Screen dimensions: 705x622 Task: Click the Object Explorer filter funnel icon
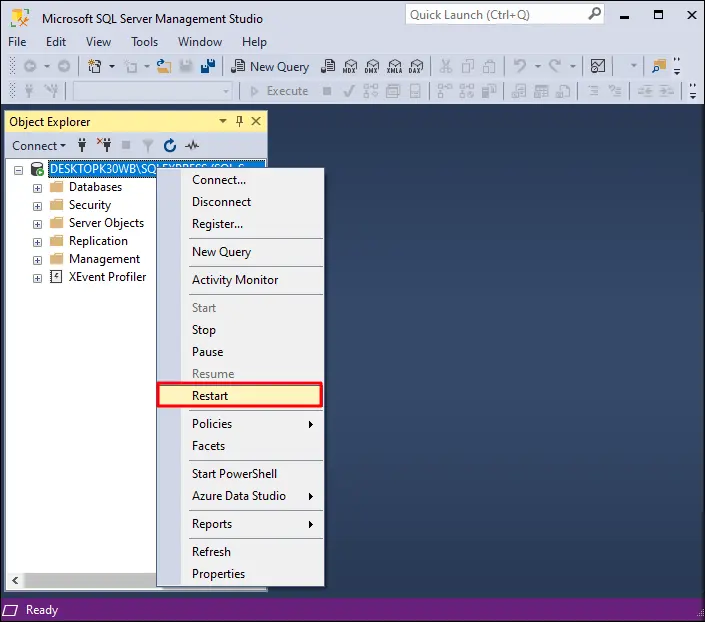click(x=147, y=145)
